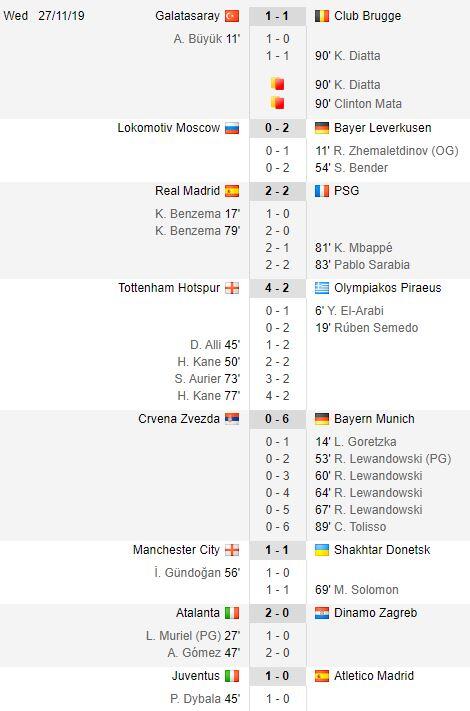Select the 2 - 2 Real Madrid PSG result
The width and height of the screenshot is (470, 711).
277,191
